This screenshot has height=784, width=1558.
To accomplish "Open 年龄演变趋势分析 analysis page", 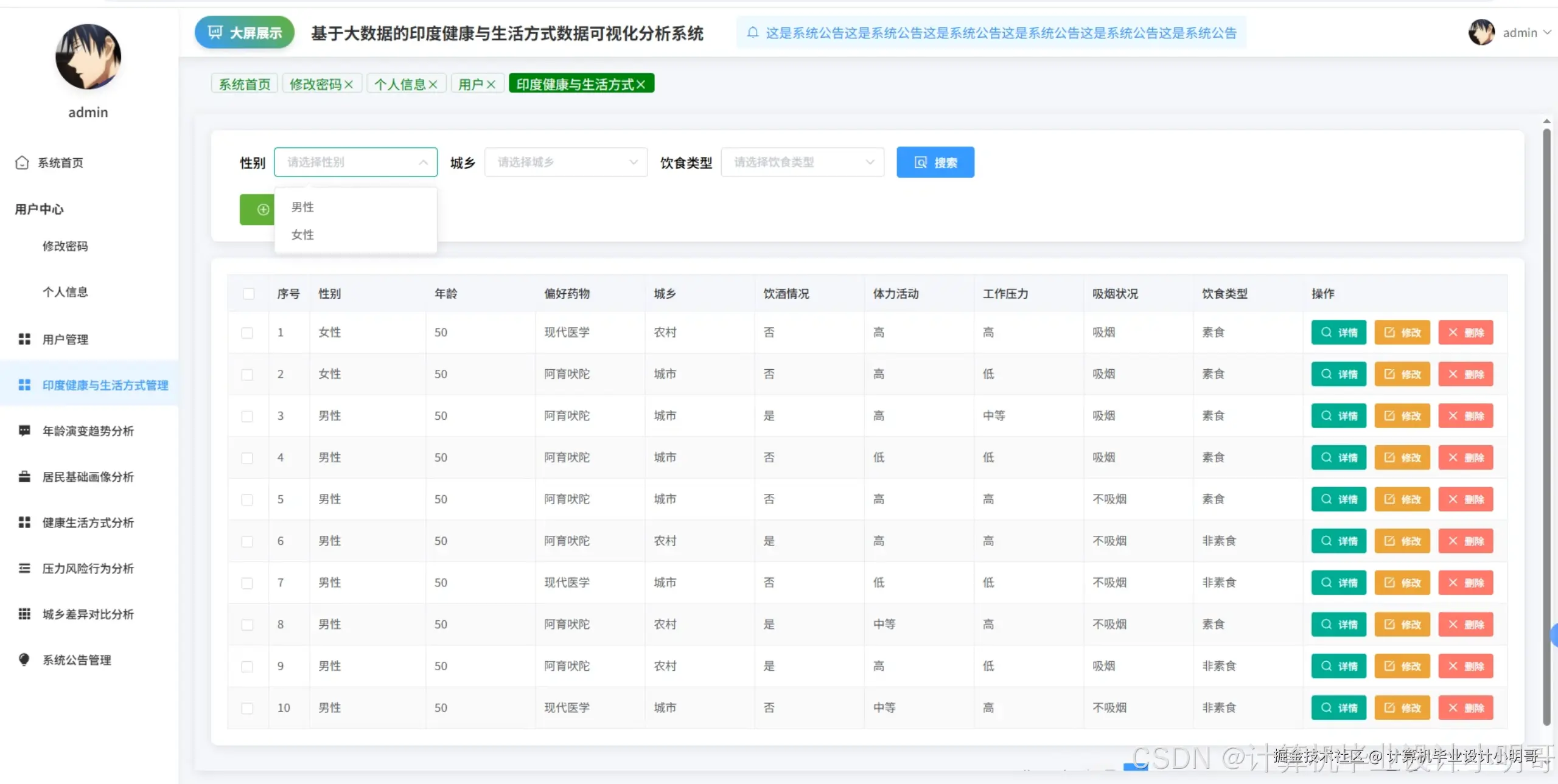I will (x=87, y=431).
